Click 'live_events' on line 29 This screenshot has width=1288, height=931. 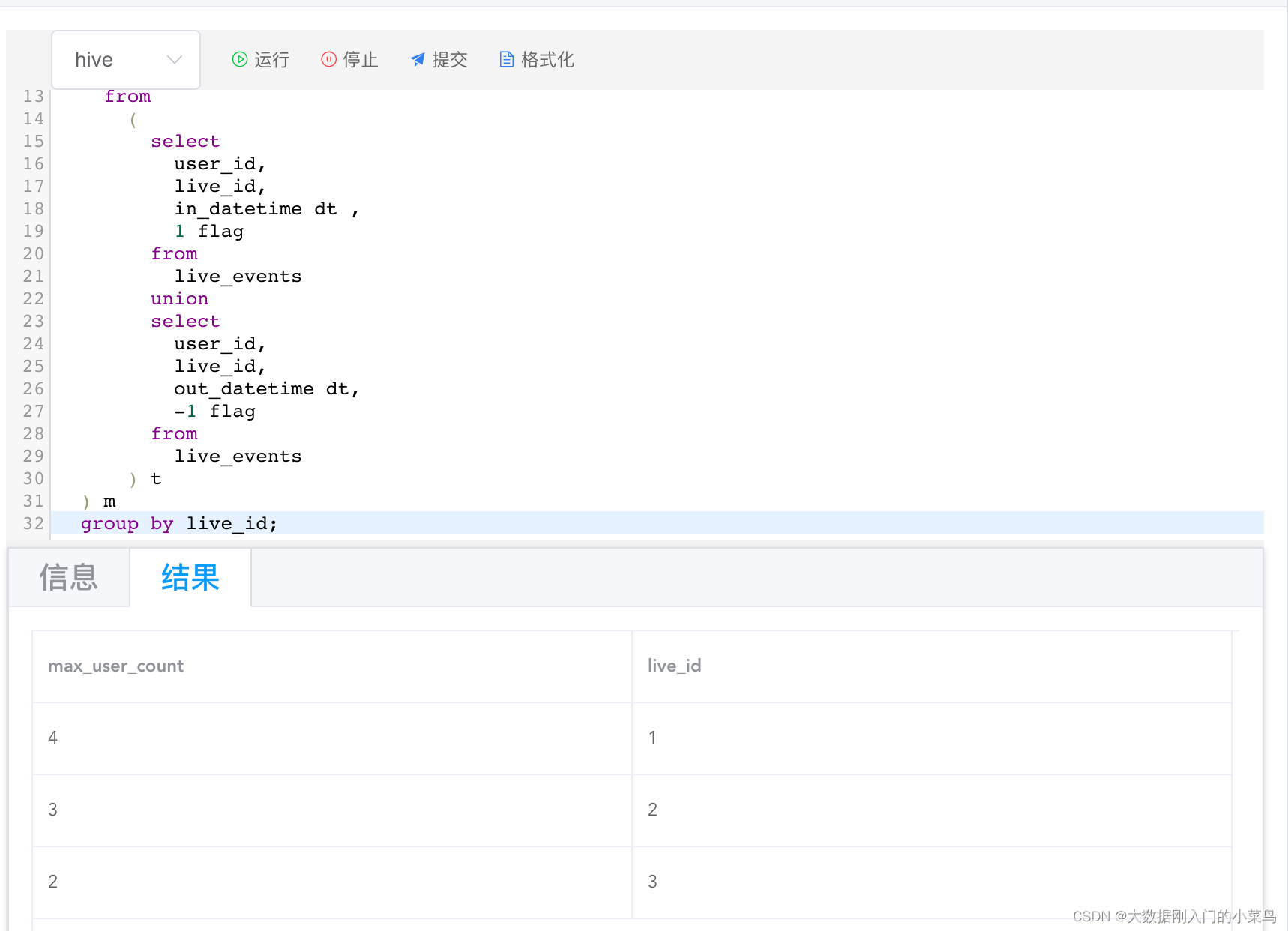click(238, 456)
